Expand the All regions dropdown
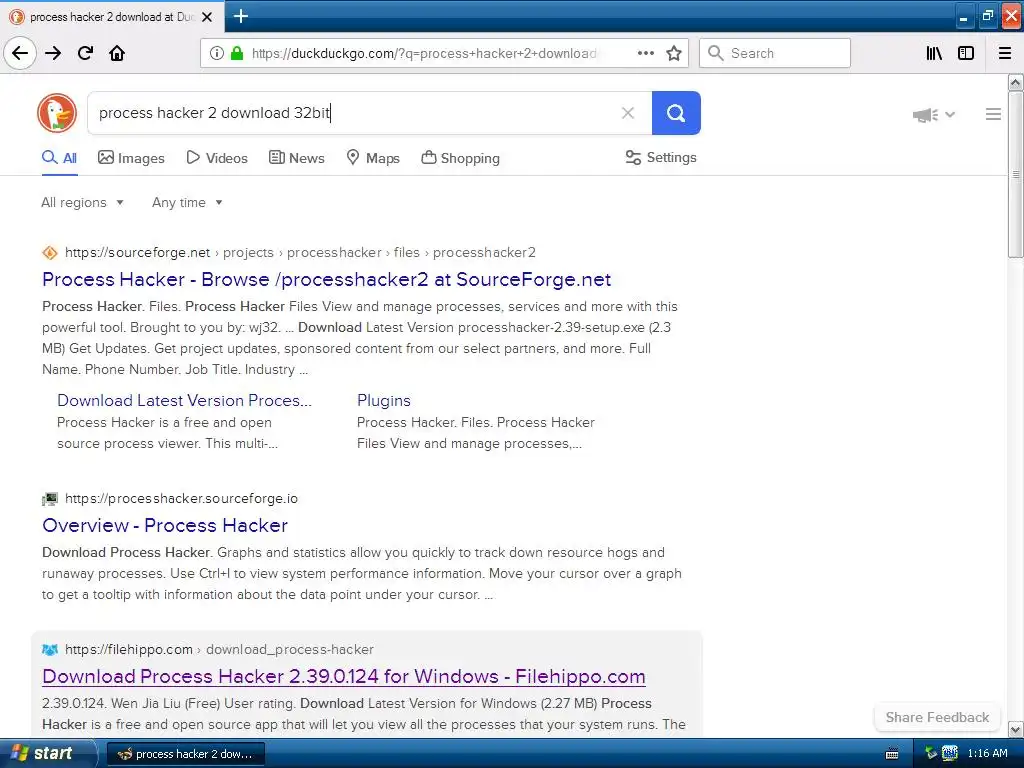The image size is (1024, 768). coord(82,202)
